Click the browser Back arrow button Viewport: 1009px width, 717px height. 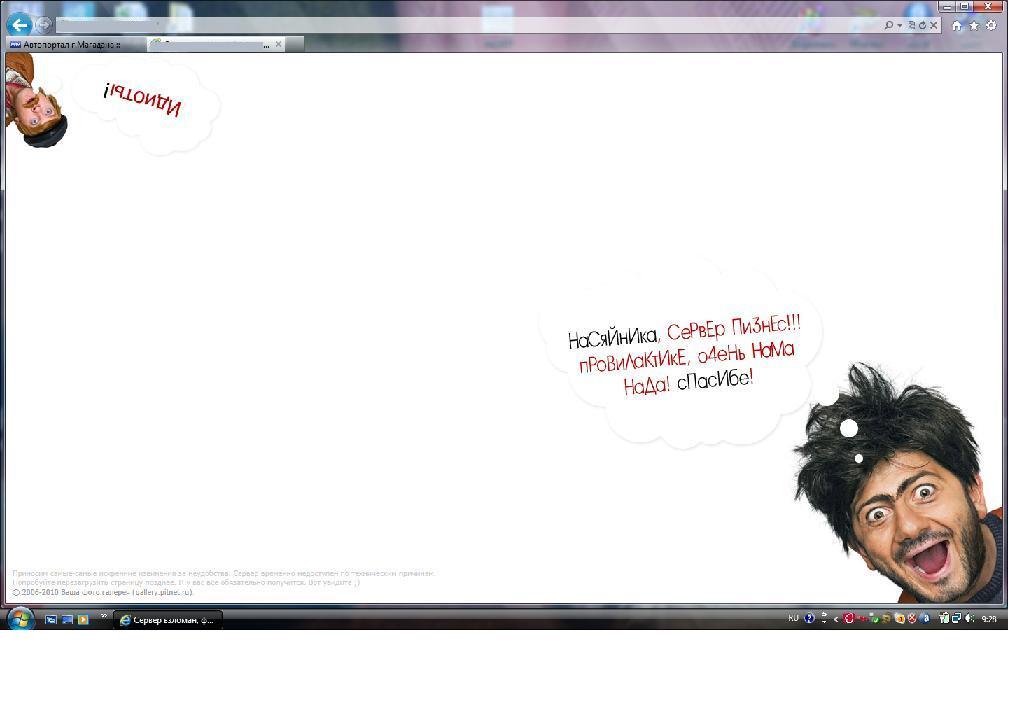pyautogui.click(x=18, y=25)
